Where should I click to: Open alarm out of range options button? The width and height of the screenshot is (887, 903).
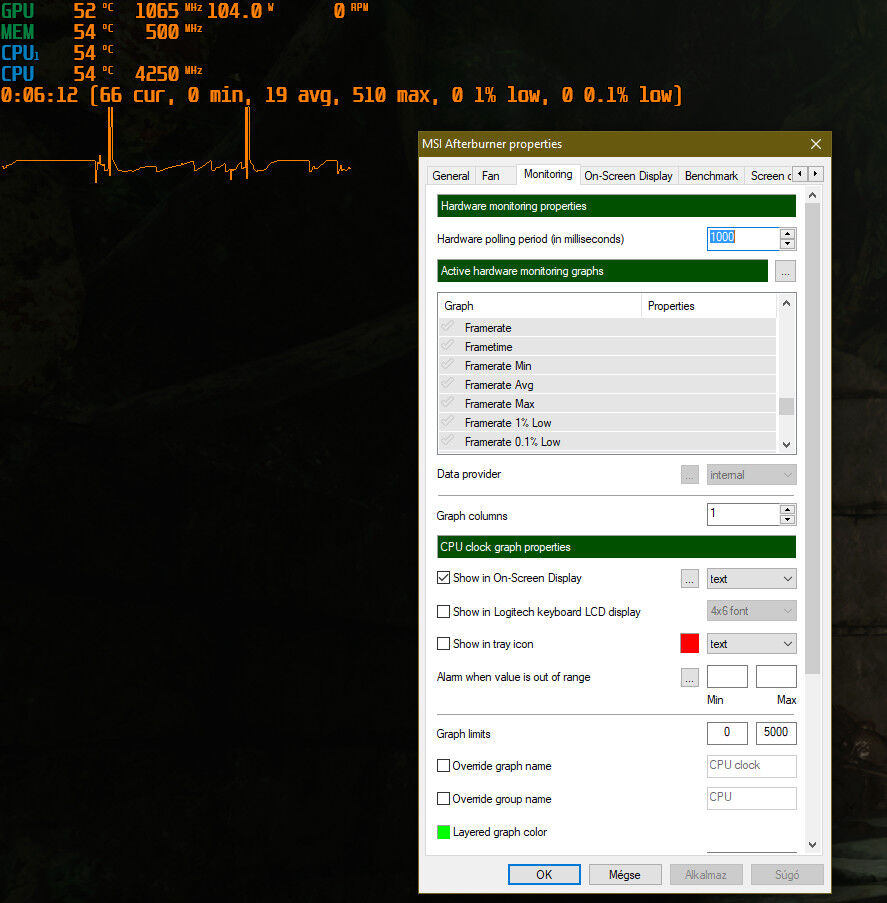point(689,678)
